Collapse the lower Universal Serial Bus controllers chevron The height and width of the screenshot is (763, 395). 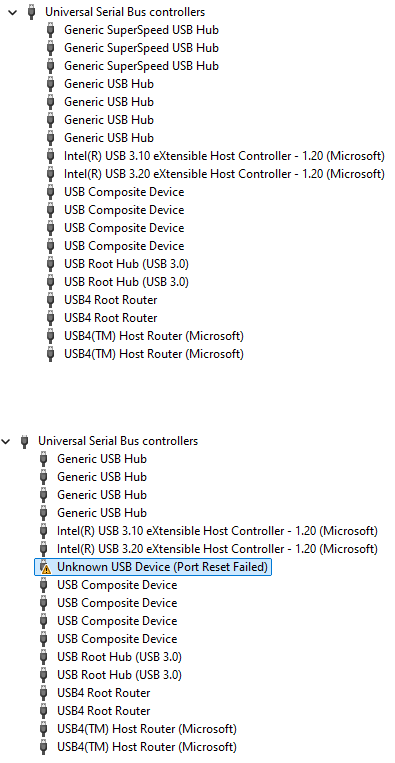6,441
